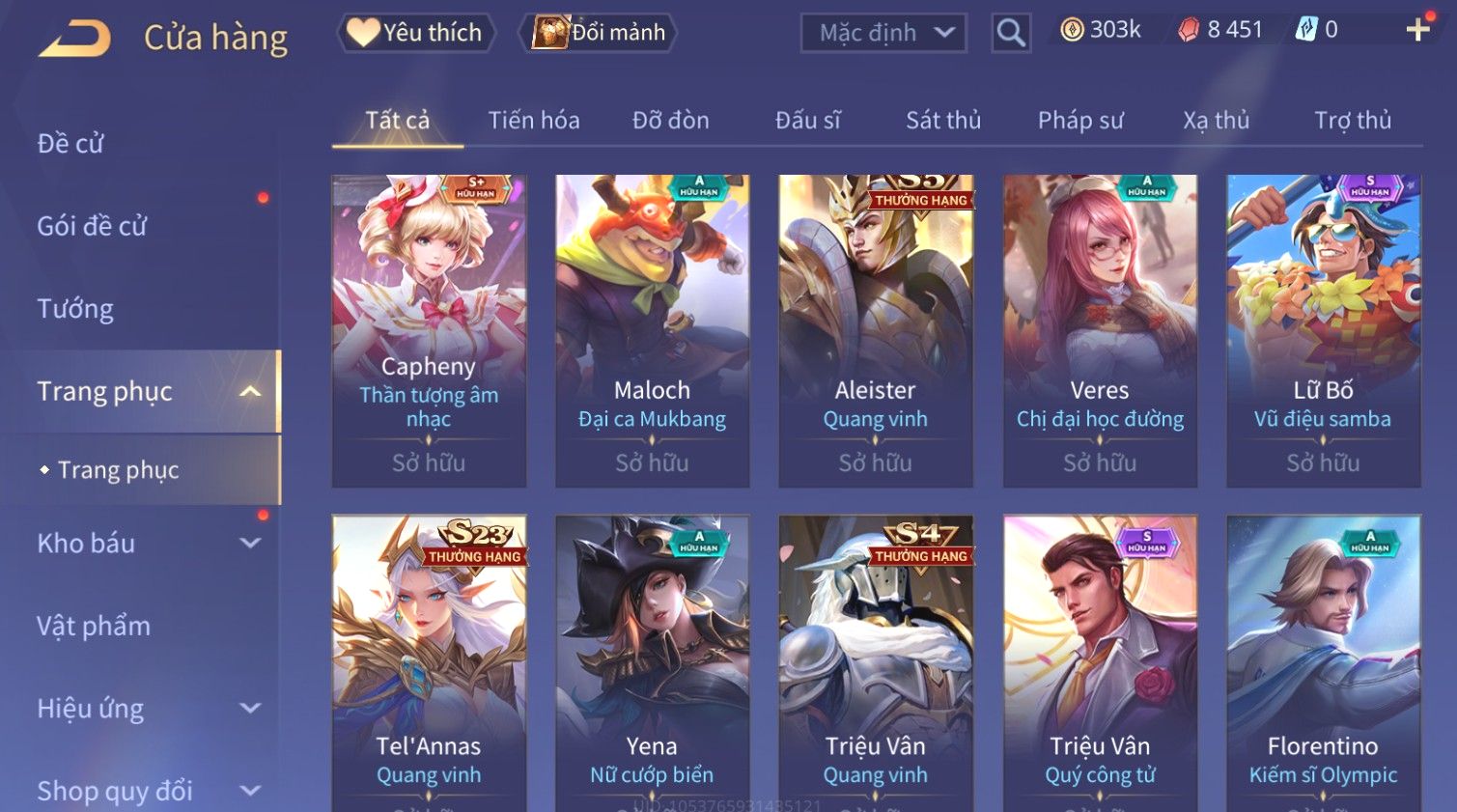Screen dimensions: 1457x812
Task: Select the Tiến hóa tab
Action: (x=533, y=121)
